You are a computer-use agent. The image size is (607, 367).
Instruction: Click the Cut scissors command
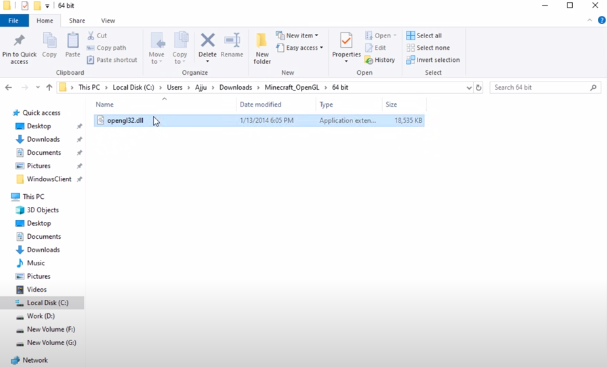click(x=97, y=36)
